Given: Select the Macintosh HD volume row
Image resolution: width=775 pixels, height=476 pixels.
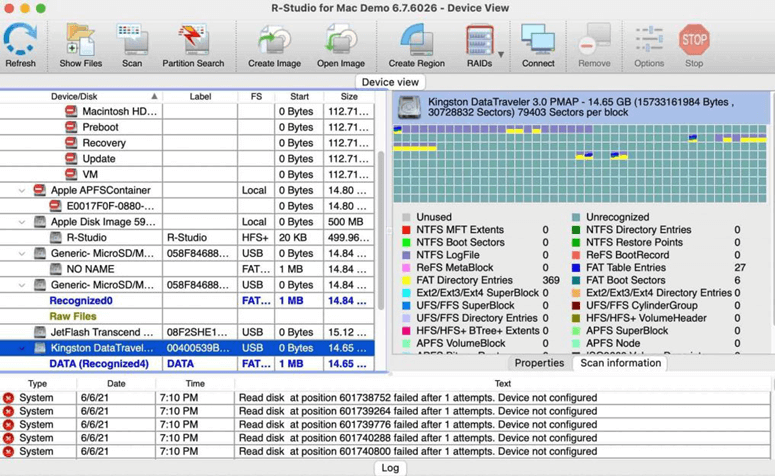Looking at the screenshot, I should point(187,111).
